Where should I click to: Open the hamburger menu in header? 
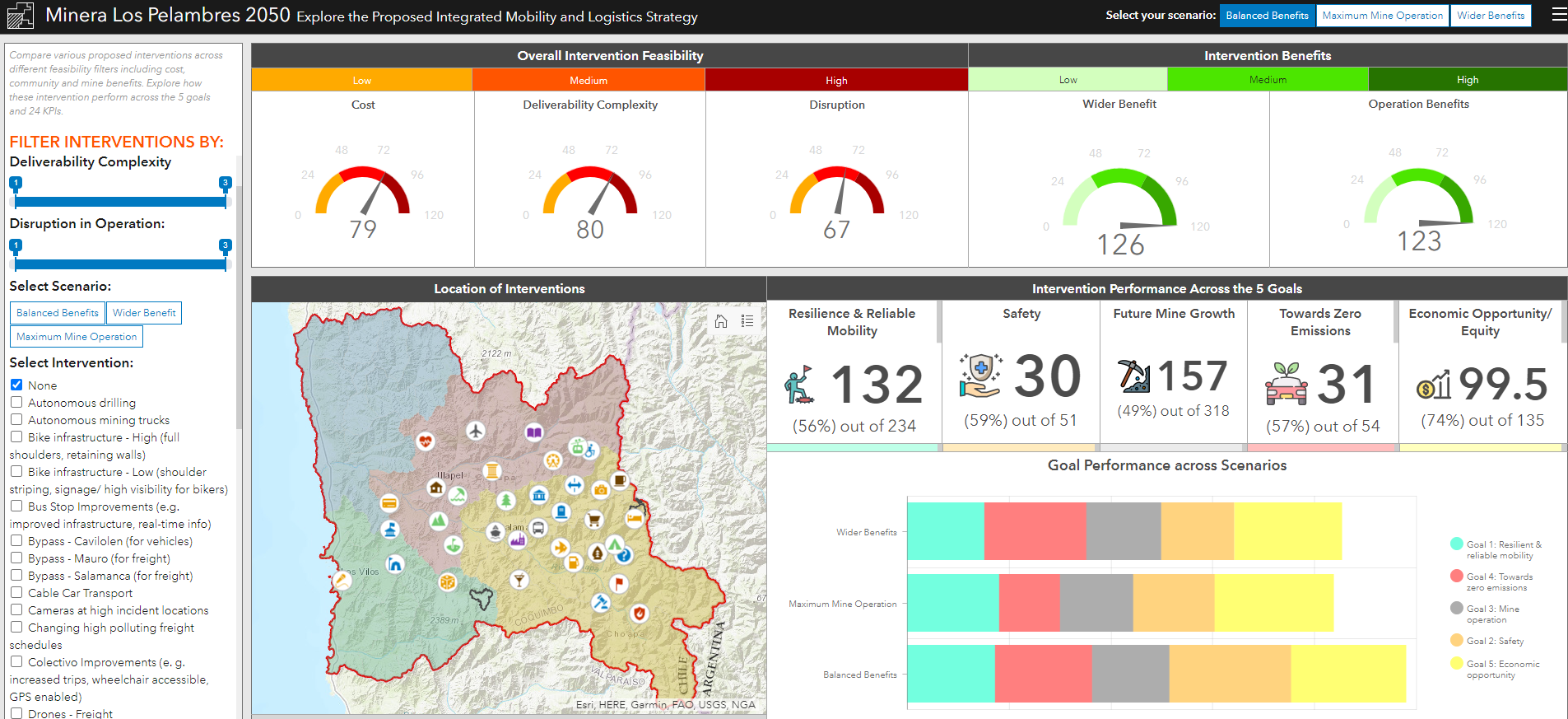(1559, 15)
